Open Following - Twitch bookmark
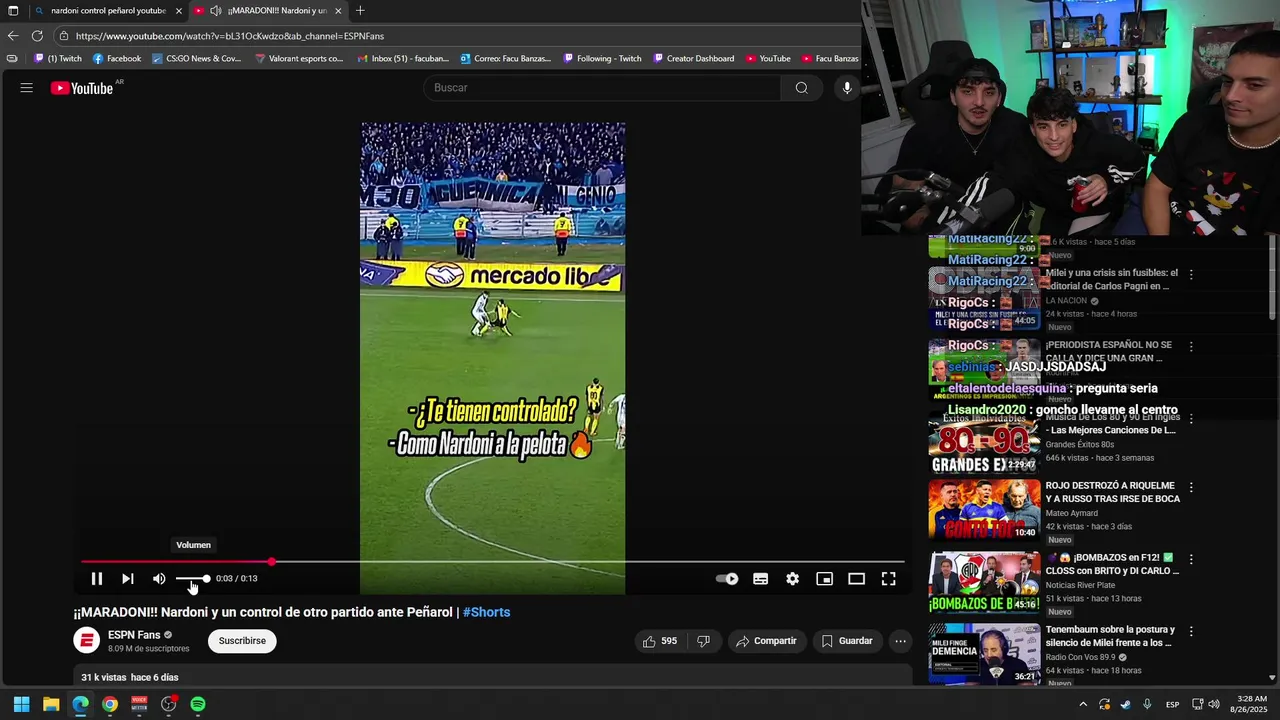1280x720 pixels. coord(602,59)
